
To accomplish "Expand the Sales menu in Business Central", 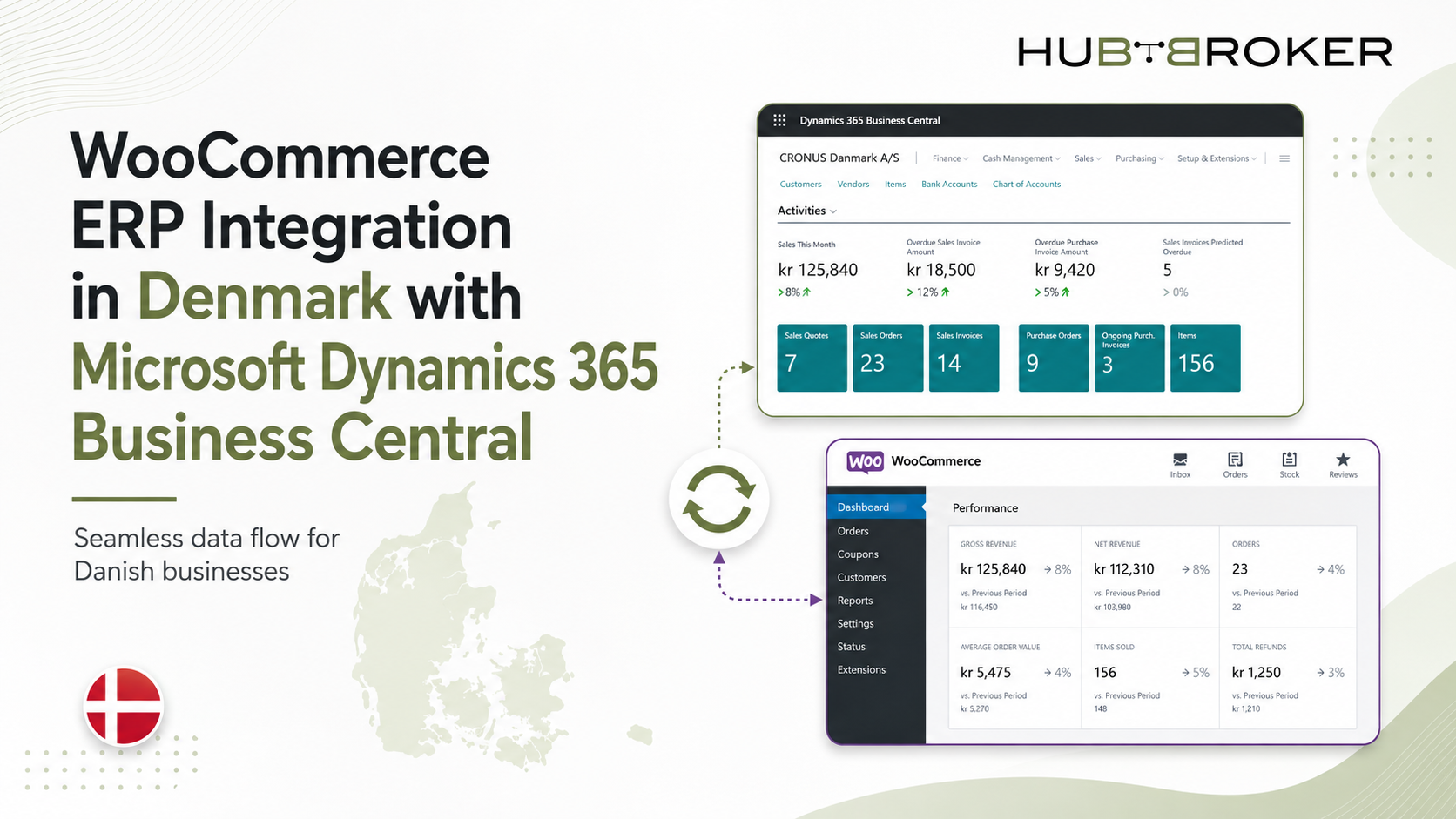I will 1088,158.
